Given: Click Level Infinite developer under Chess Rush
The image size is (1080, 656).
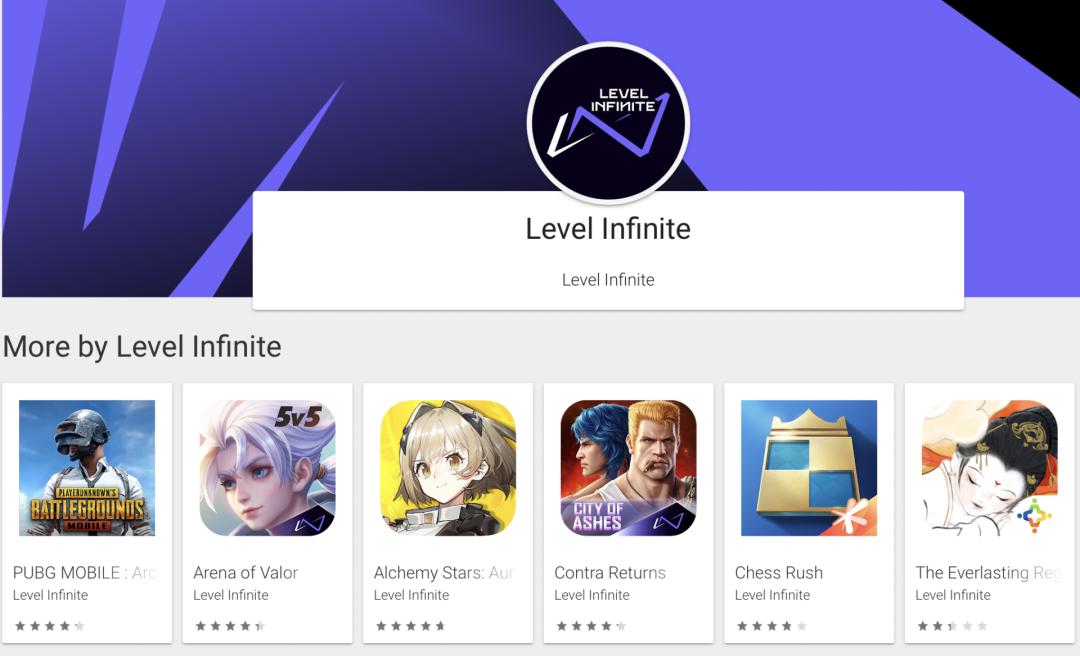Looking at the screenshot, I should click(x=772, y=595).
